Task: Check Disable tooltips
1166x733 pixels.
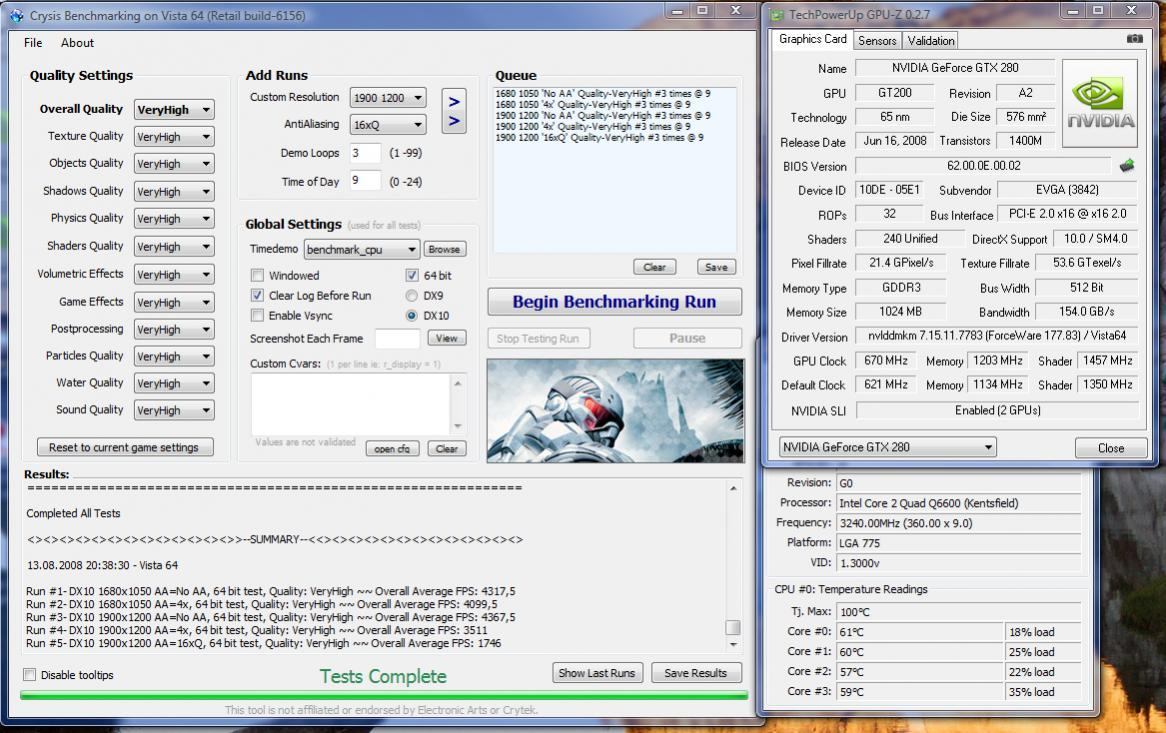Action: pyautogui.click(x=30, y=674)
